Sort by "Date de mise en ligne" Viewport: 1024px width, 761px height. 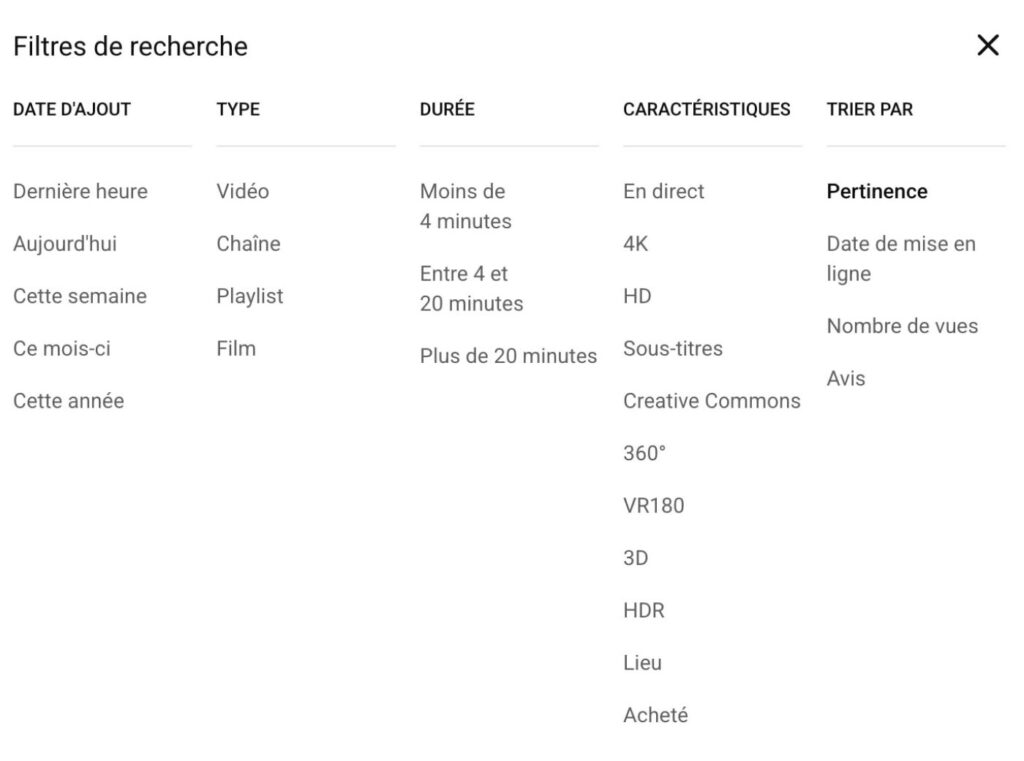(x=900, y=258)
